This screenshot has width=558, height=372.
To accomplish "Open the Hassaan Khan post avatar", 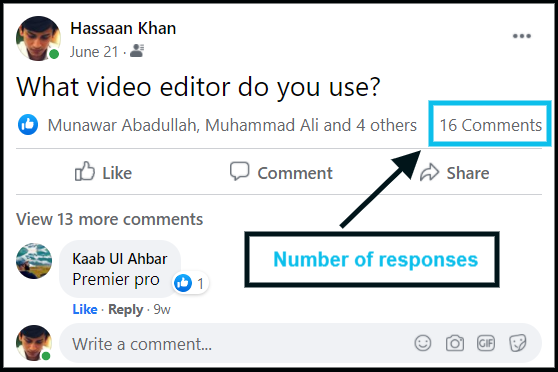I will tap(38, 38).
